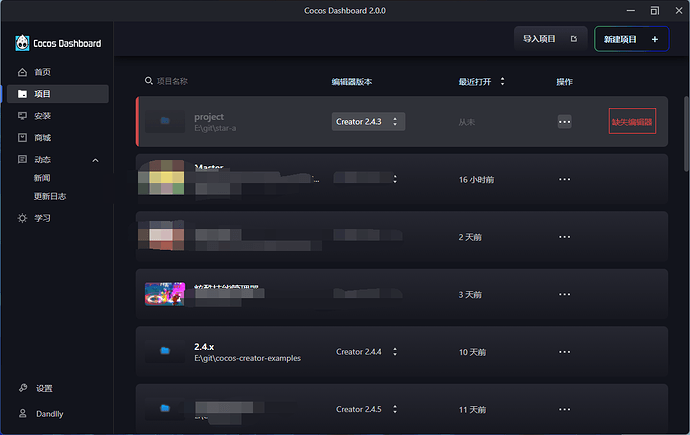Open 更新日志 changelog page
The image size is (690, 435).
pos(50,197)
